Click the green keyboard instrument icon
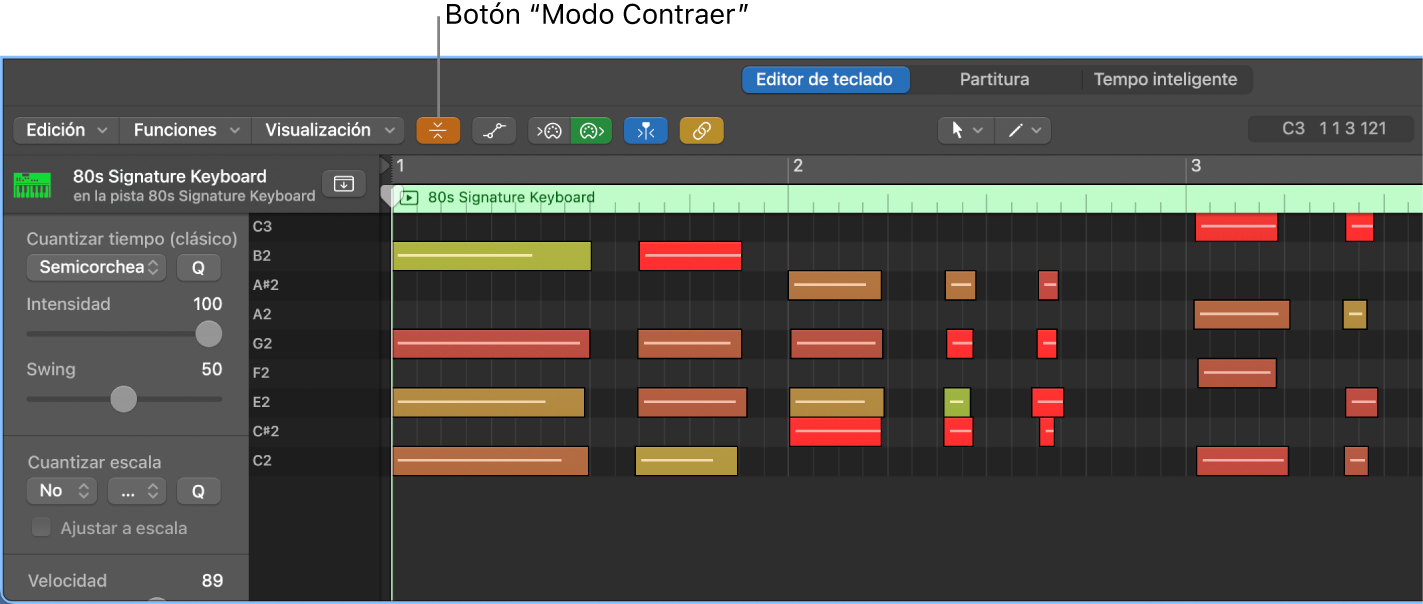 click(x=33, y=185)
